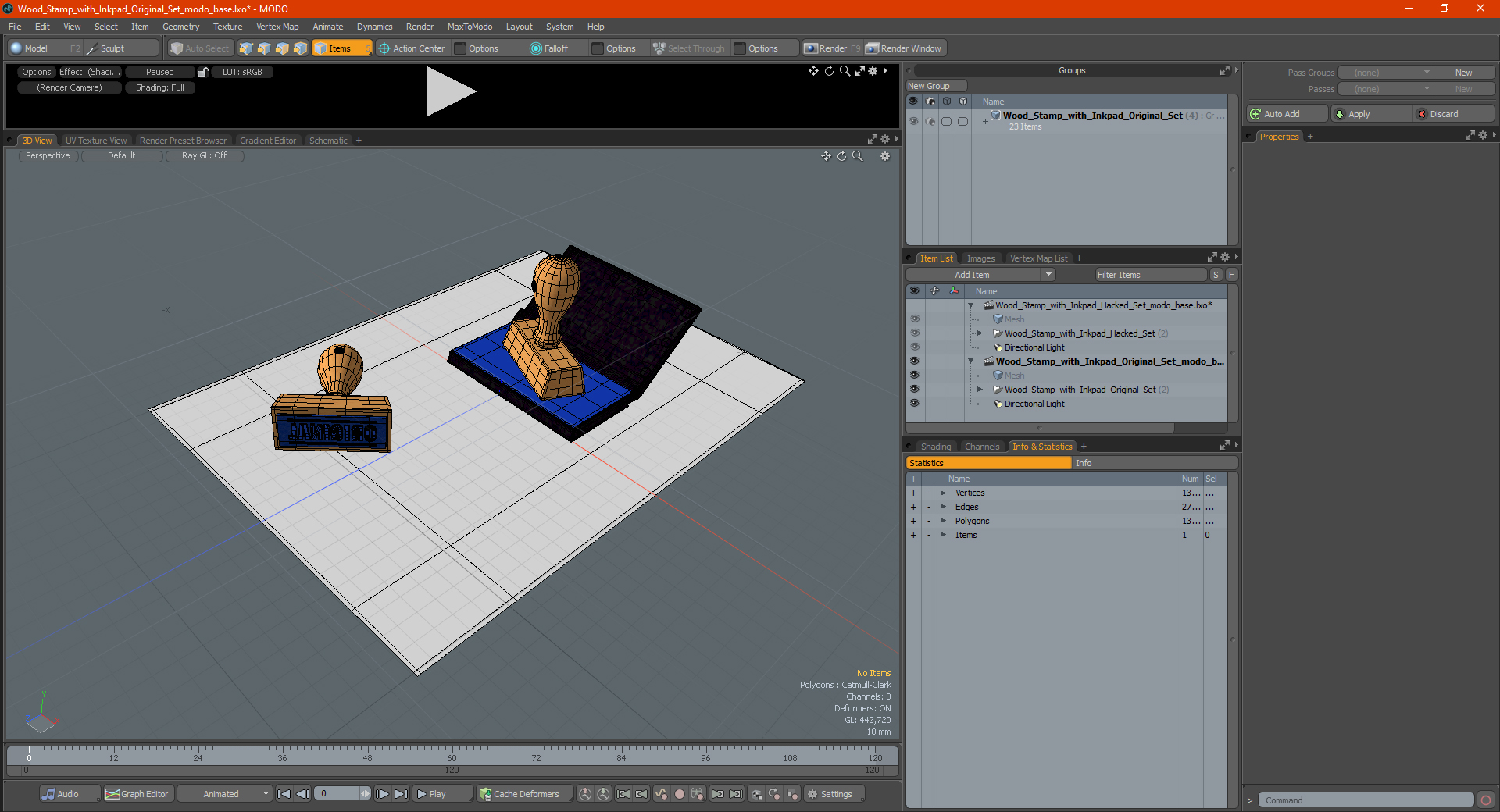This screenshot has width=1500, height=812.
Task: Hide the Directional Light under Original Set
Action: pyautogui.click(x=914, y=404)
